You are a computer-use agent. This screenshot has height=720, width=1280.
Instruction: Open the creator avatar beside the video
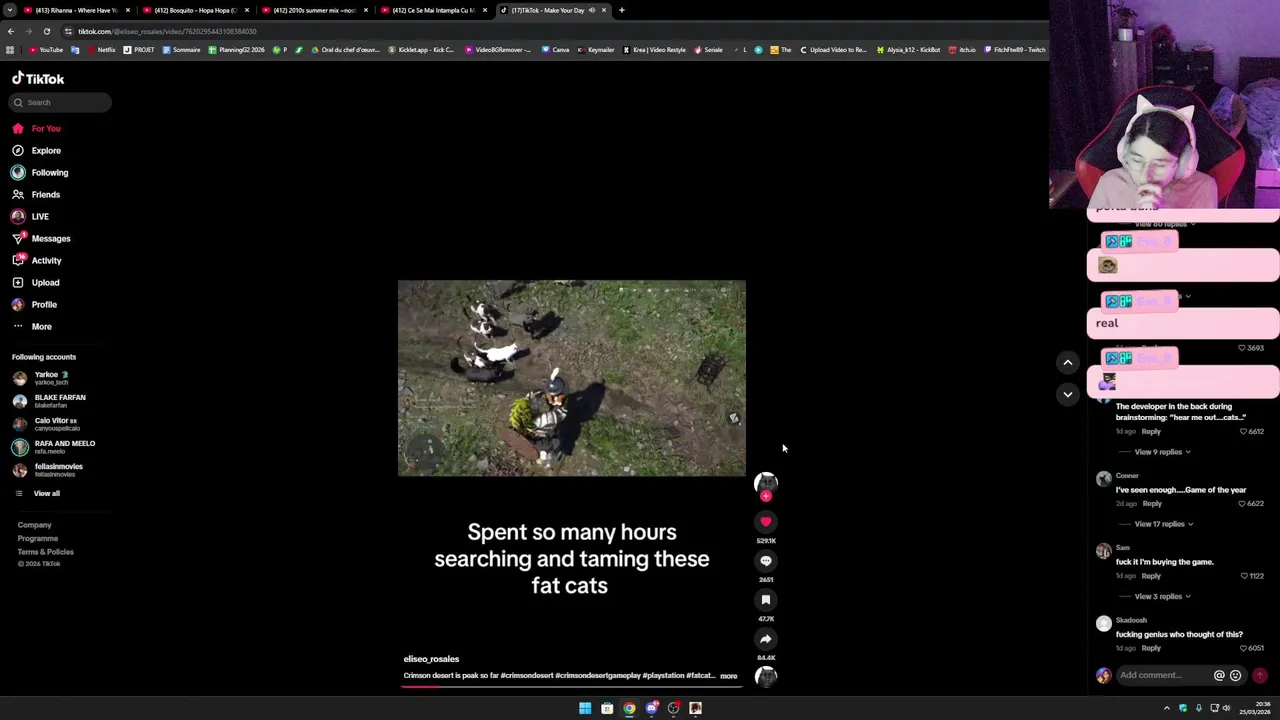(766, 482)
